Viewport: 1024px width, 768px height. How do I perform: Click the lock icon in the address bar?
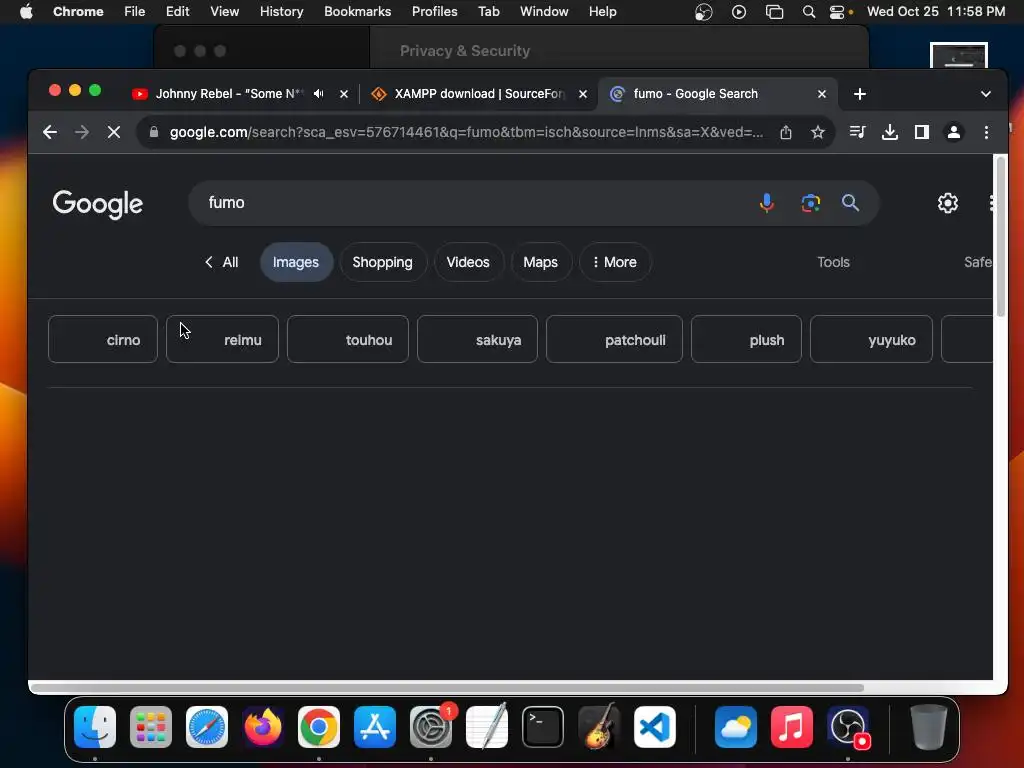point(153,133)
